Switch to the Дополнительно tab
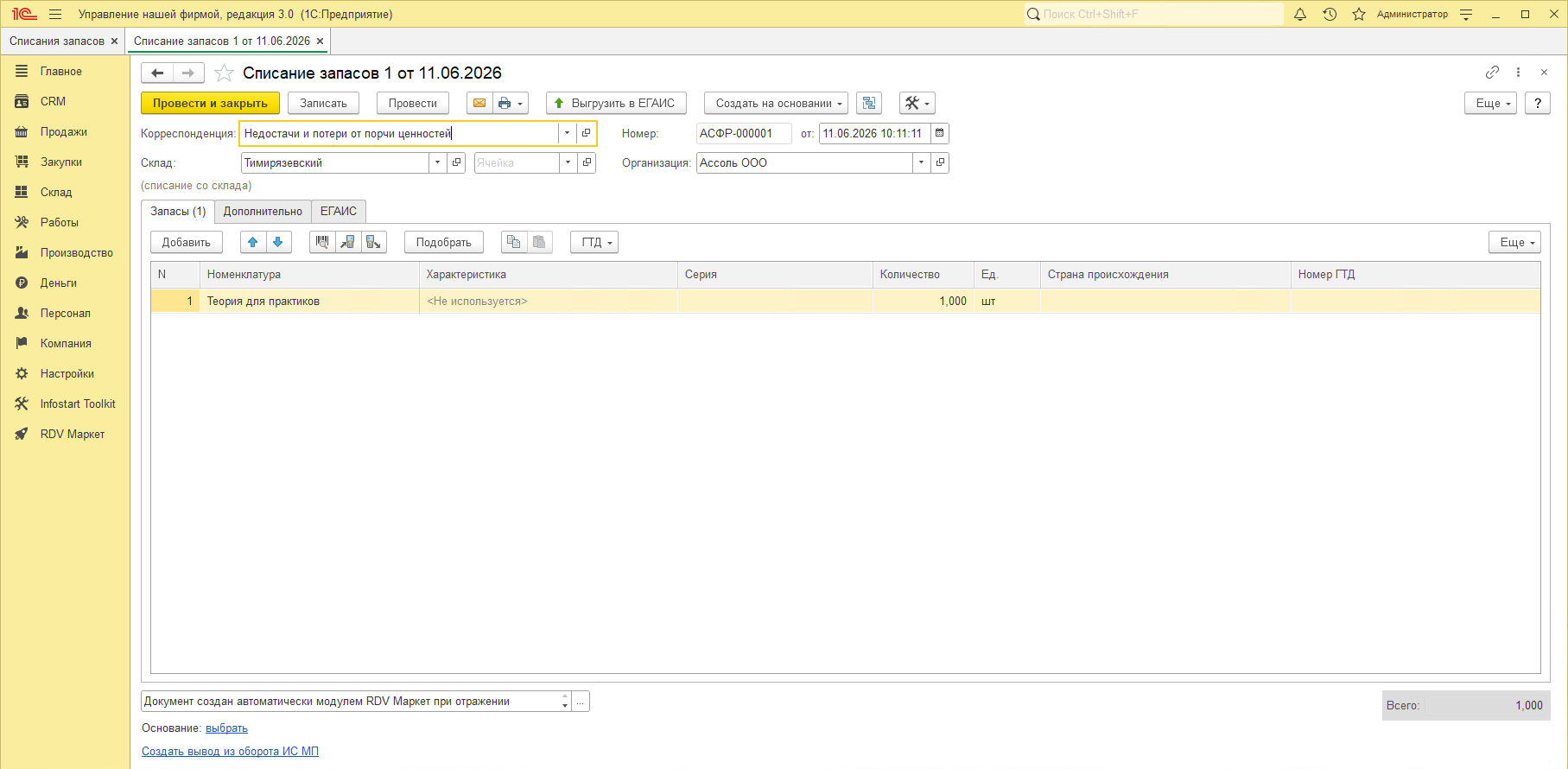The height and width of the screenshot is (769, 1568). coord(263,211)
